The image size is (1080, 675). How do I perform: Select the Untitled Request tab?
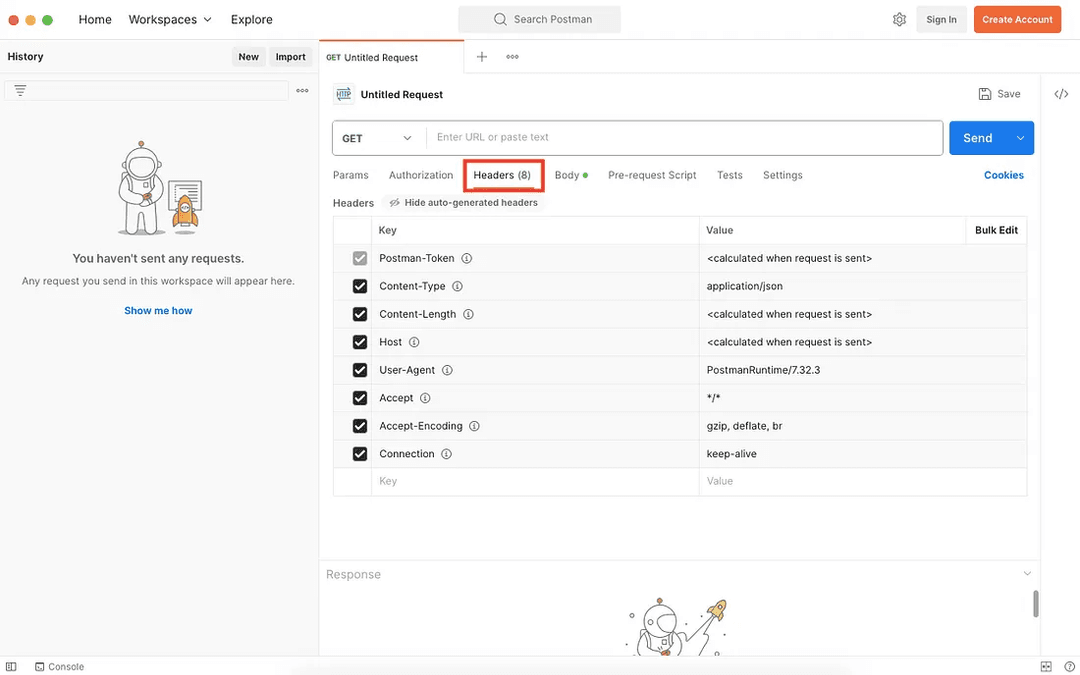click(x=391, y=57)
